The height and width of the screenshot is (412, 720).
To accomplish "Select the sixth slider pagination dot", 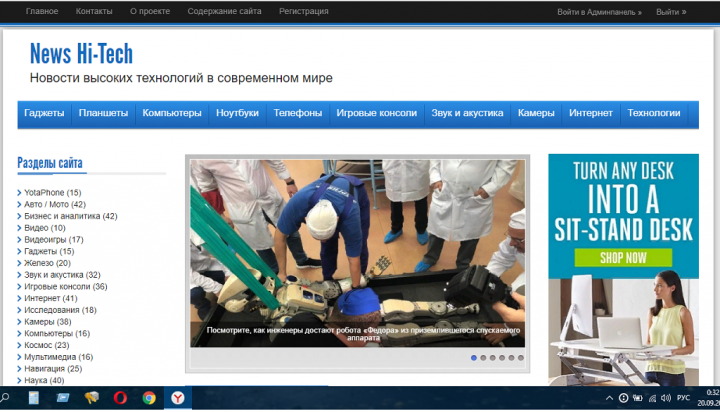I will (x=521, y=358).
